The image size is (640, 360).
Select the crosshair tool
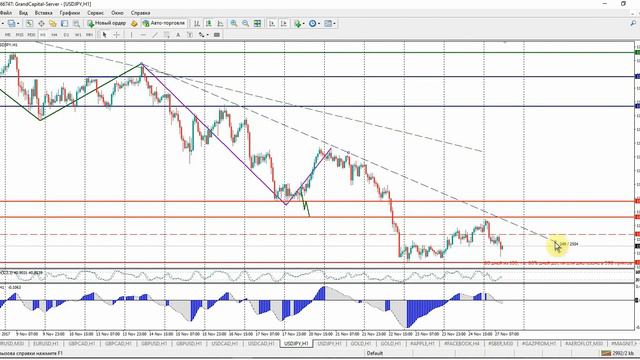pos(116,35)
